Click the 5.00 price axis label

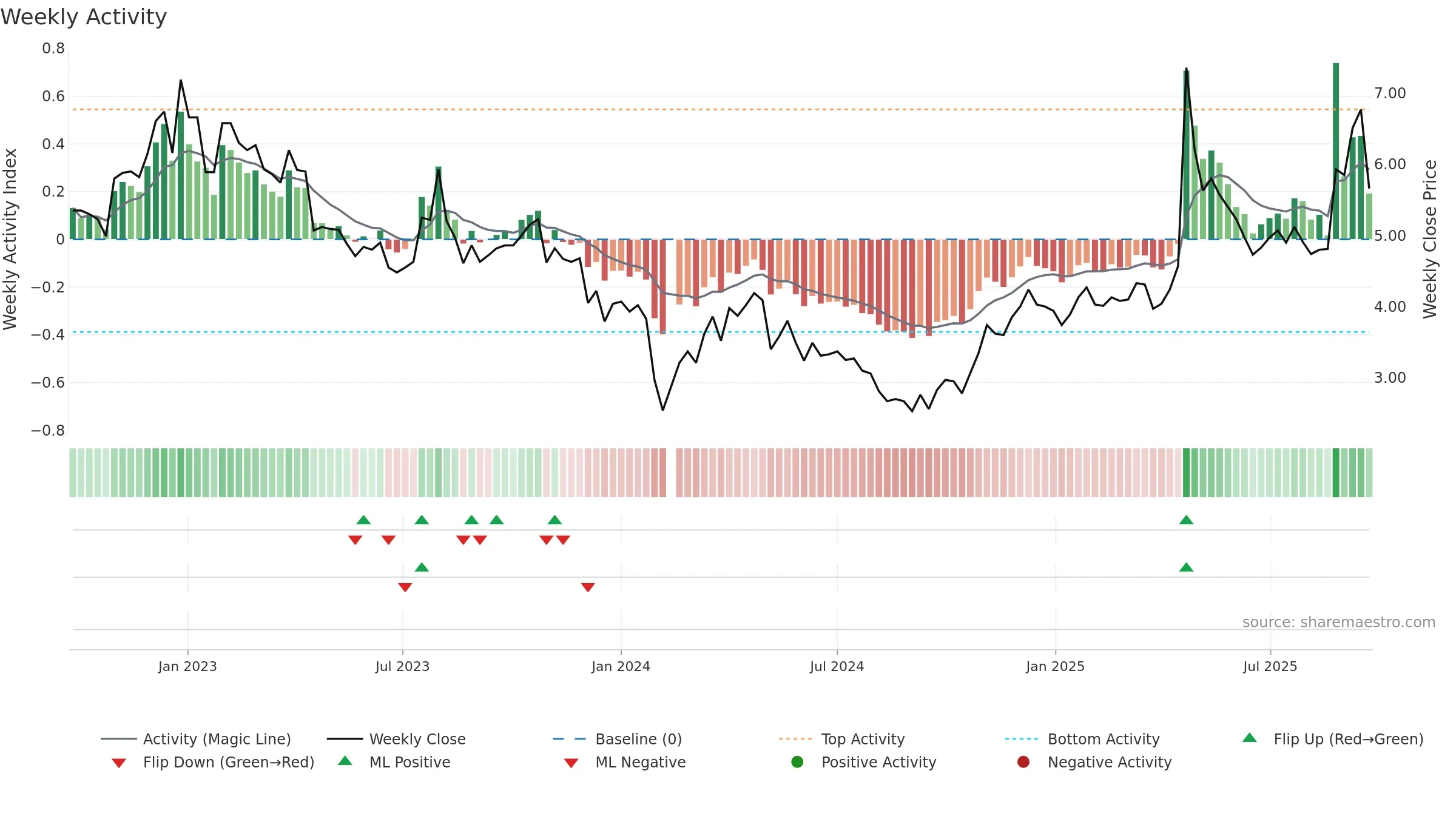tap(1390, 235)
